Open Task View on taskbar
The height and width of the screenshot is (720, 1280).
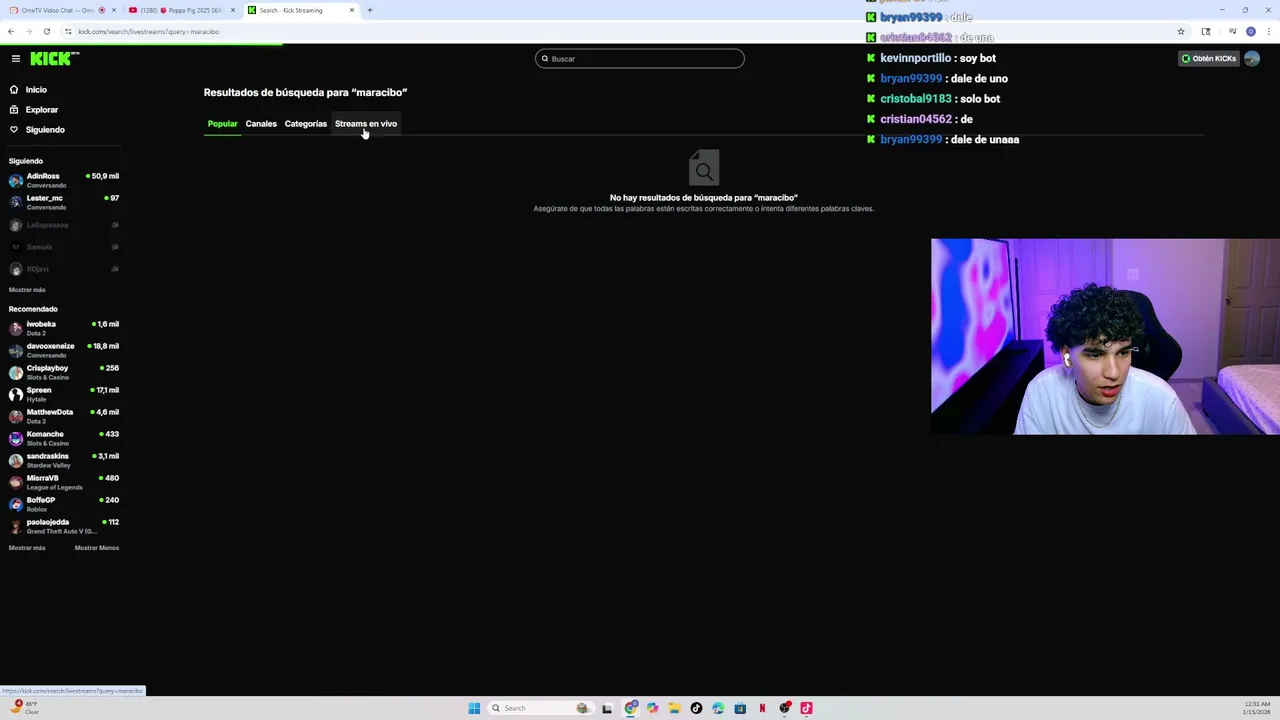coord(607,708)
